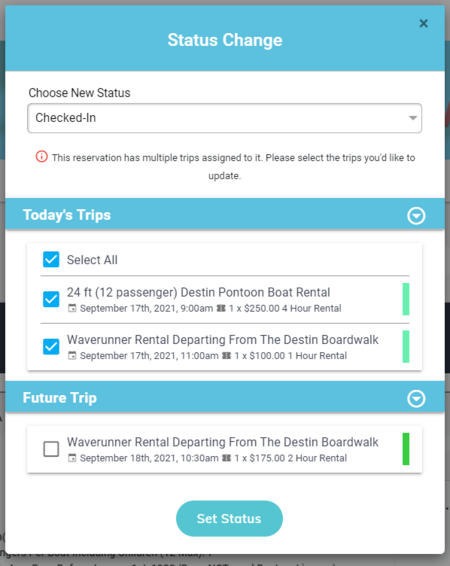Screen dimensions: 450x566
Task: Click calendar icon beside September 18th 10:30am
Action: (x=72, y=458)
